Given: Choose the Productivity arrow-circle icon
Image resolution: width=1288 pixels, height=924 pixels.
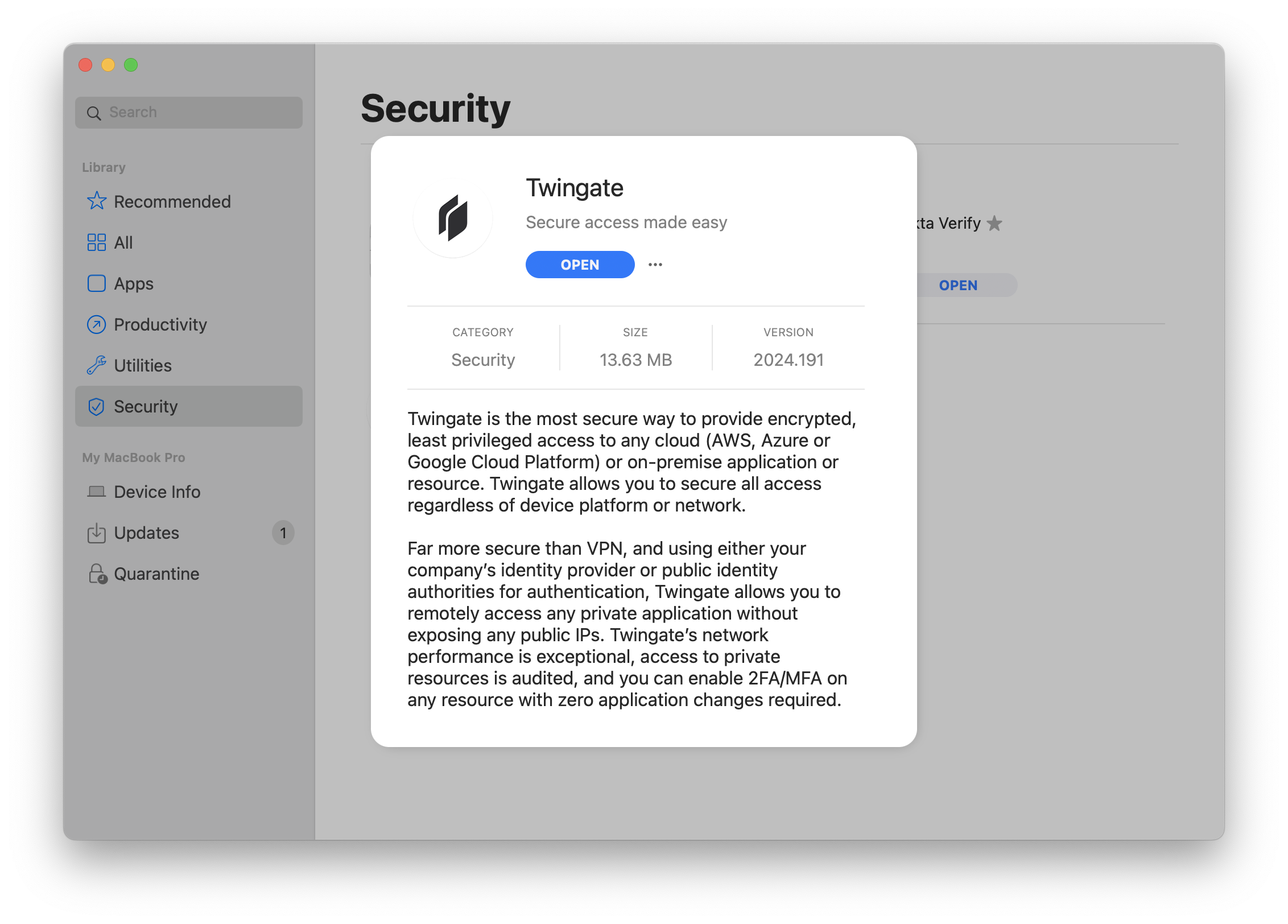Looking at the screenshot, I should 96,324.
